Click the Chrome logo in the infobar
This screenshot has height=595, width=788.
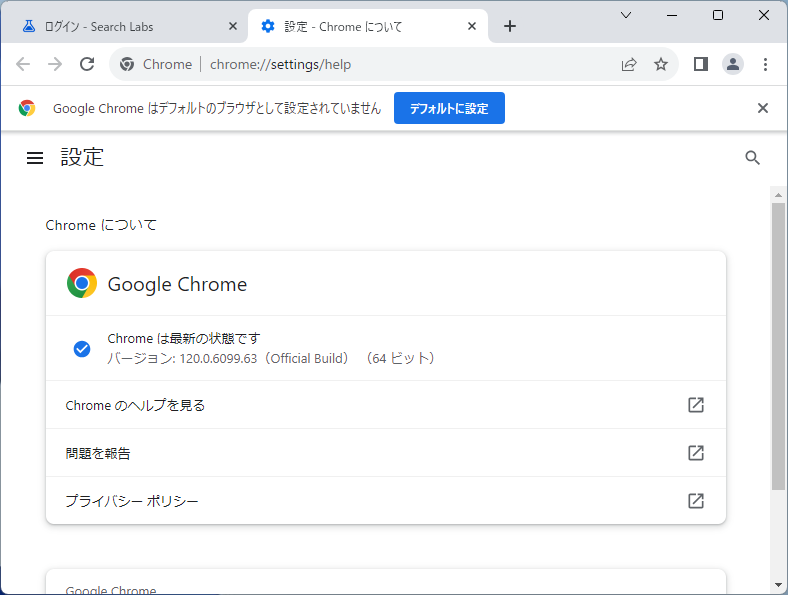tap(27, 108)
